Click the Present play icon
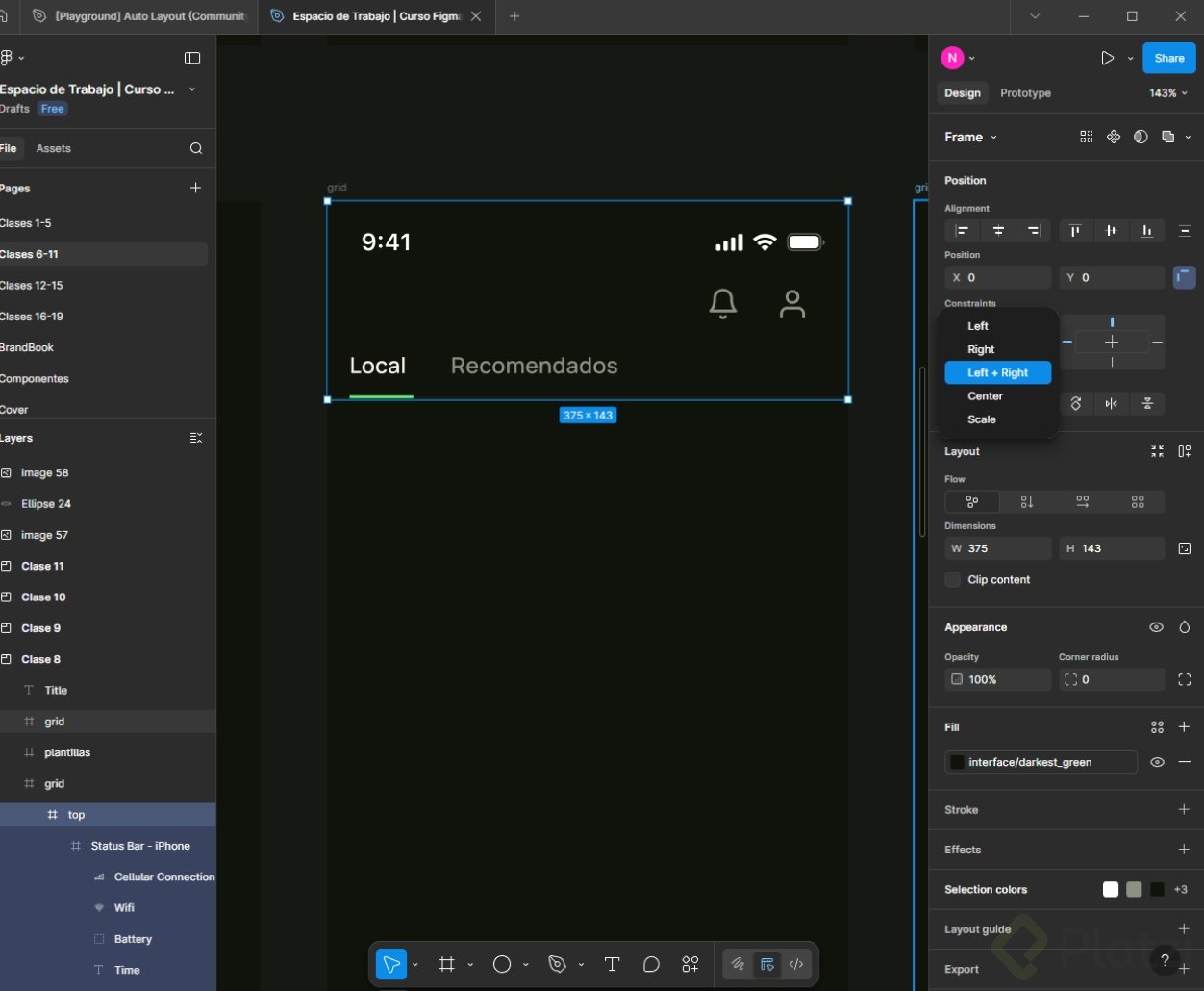 [x=1107, y=58]
